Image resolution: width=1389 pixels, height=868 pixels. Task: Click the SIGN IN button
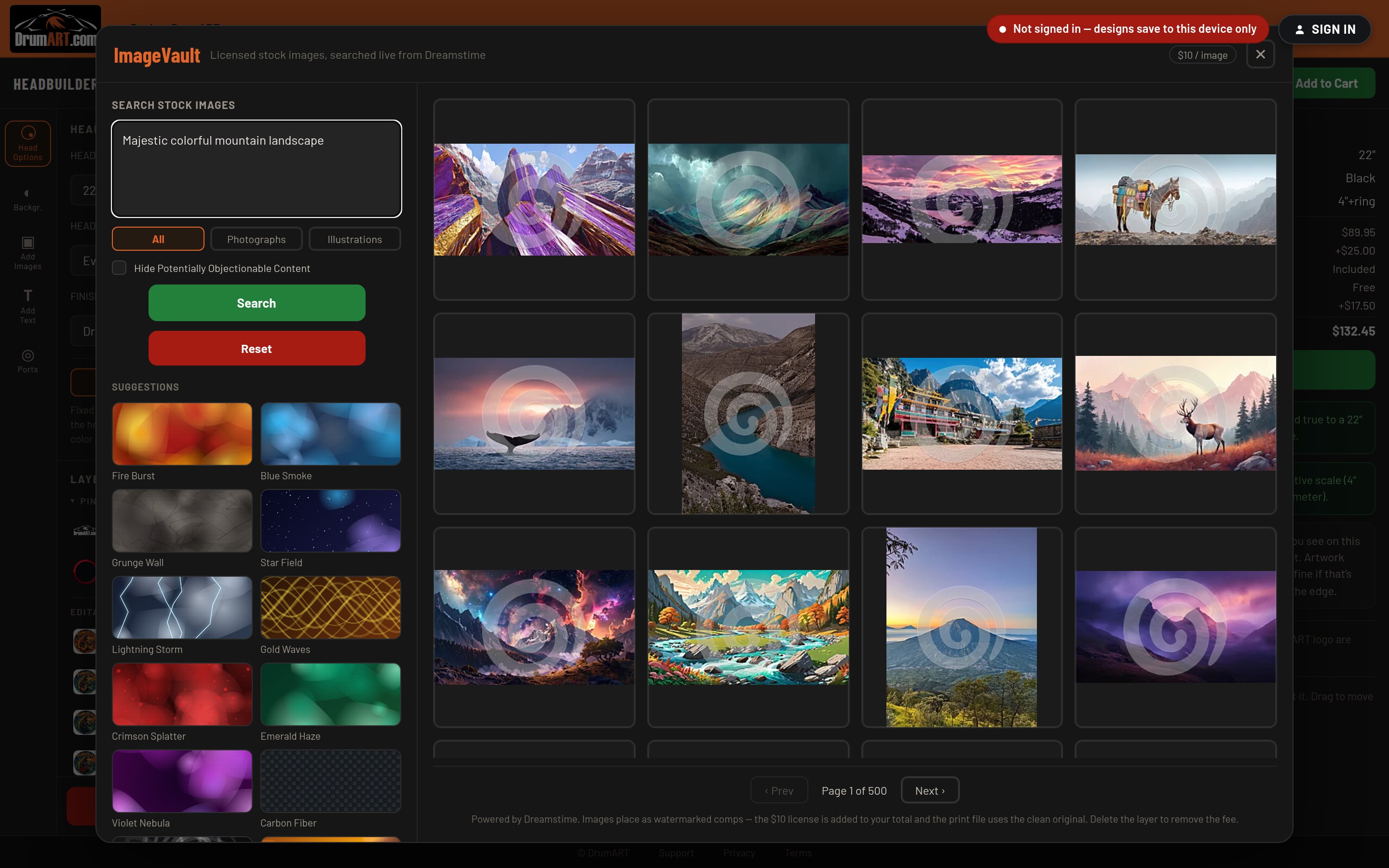[1325, 29]
